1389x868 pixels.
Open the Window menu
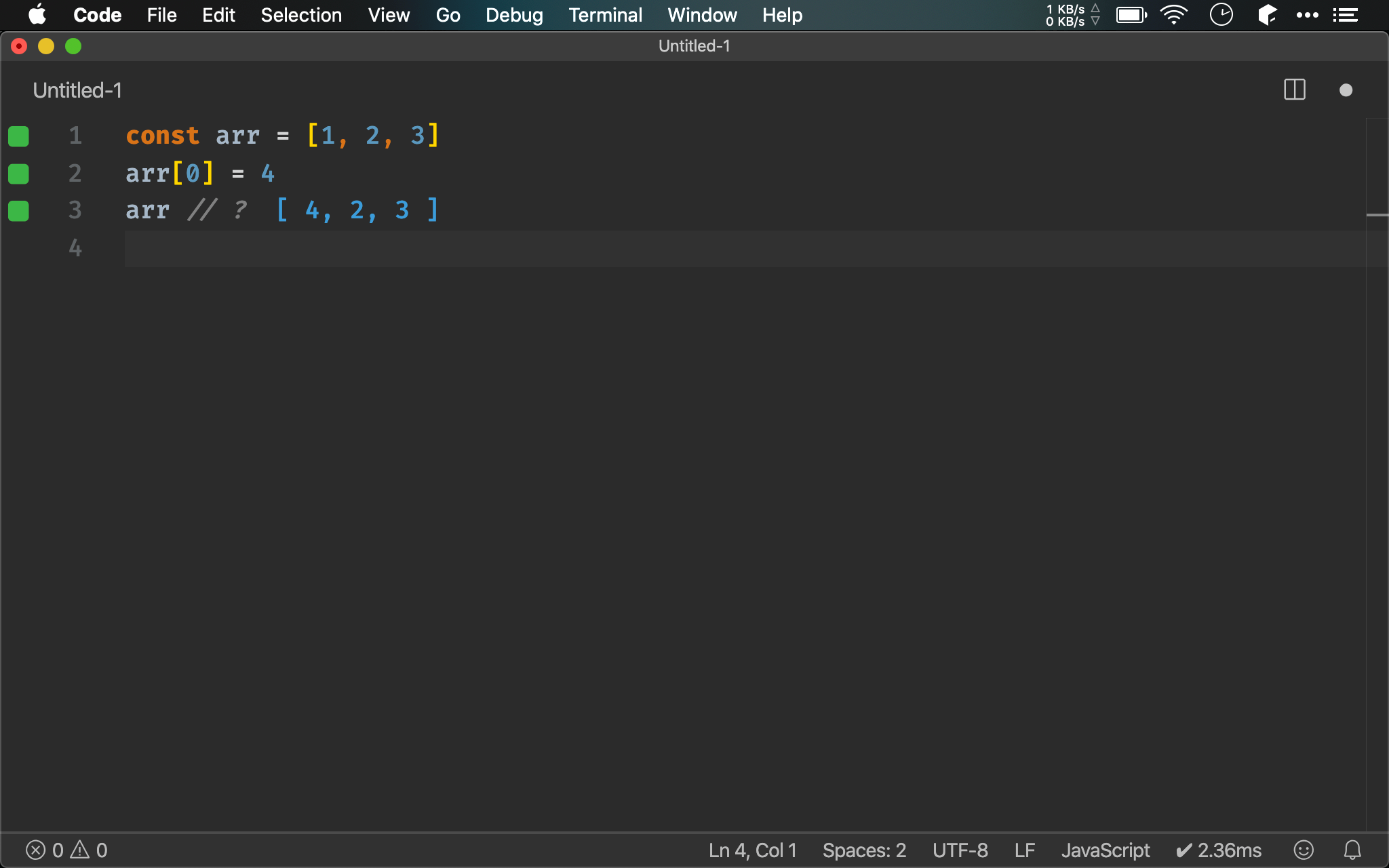[702, 15]
